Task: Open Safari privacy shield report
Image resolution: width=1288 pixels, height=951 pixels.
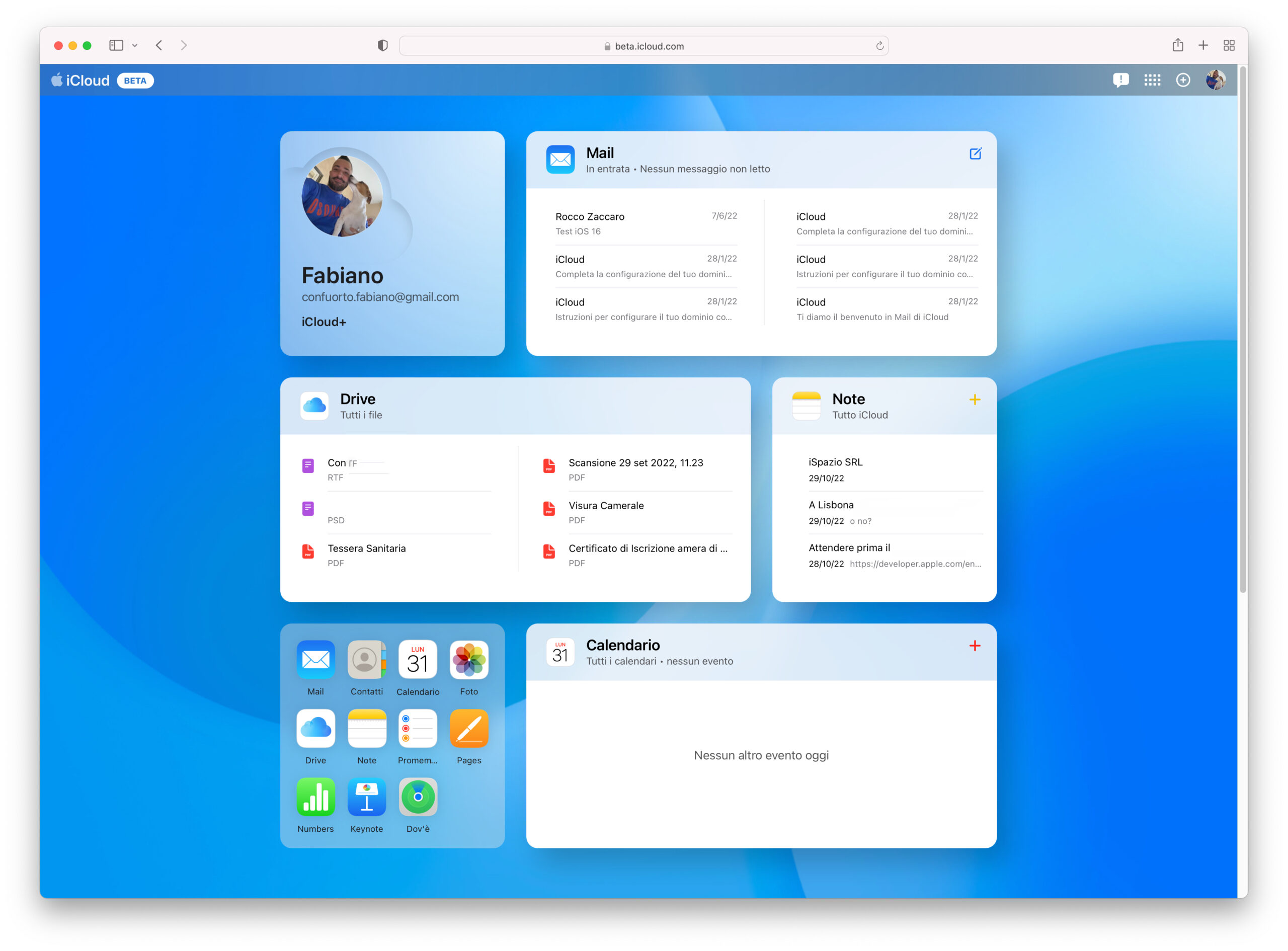Action: [383, 45]
